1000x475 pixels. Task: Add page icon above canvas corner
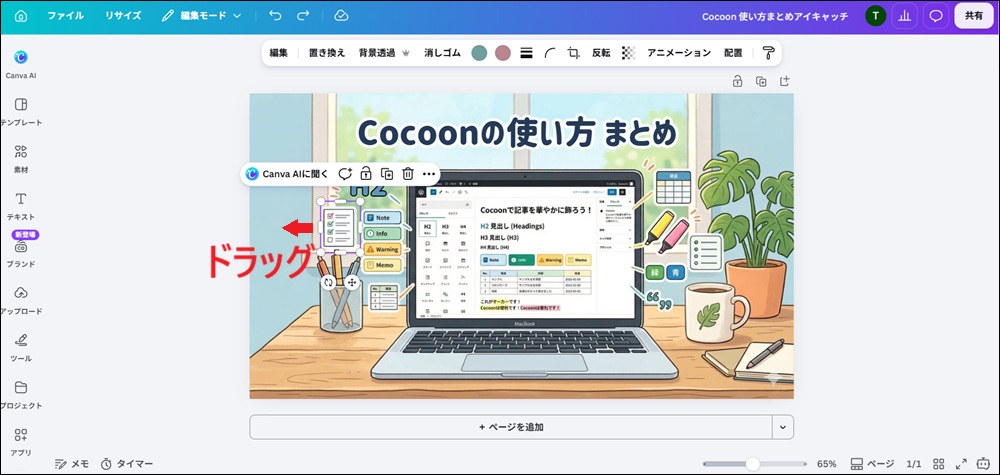(785, 82)
